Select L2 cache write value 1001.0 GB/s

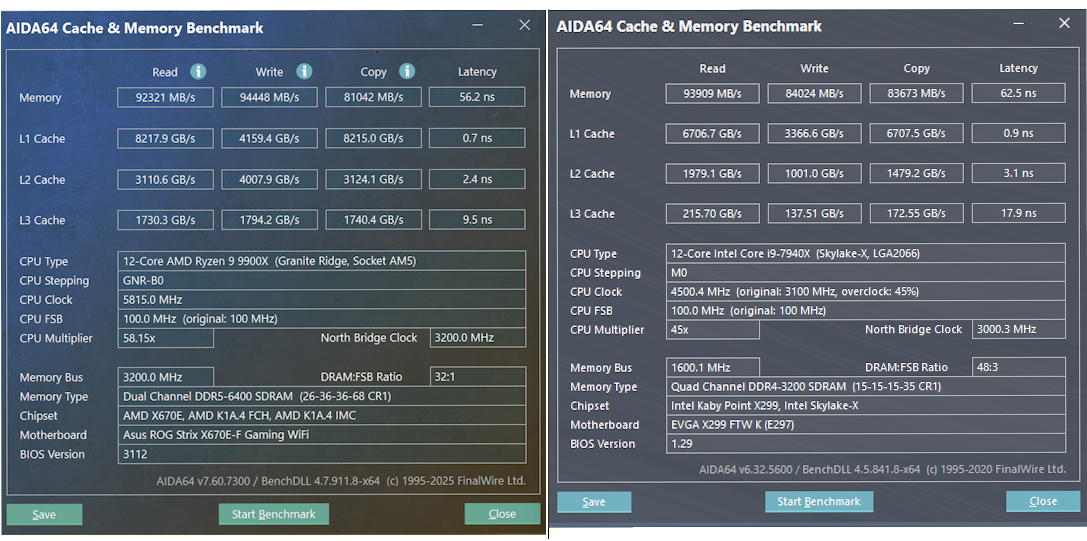[815, 173]
